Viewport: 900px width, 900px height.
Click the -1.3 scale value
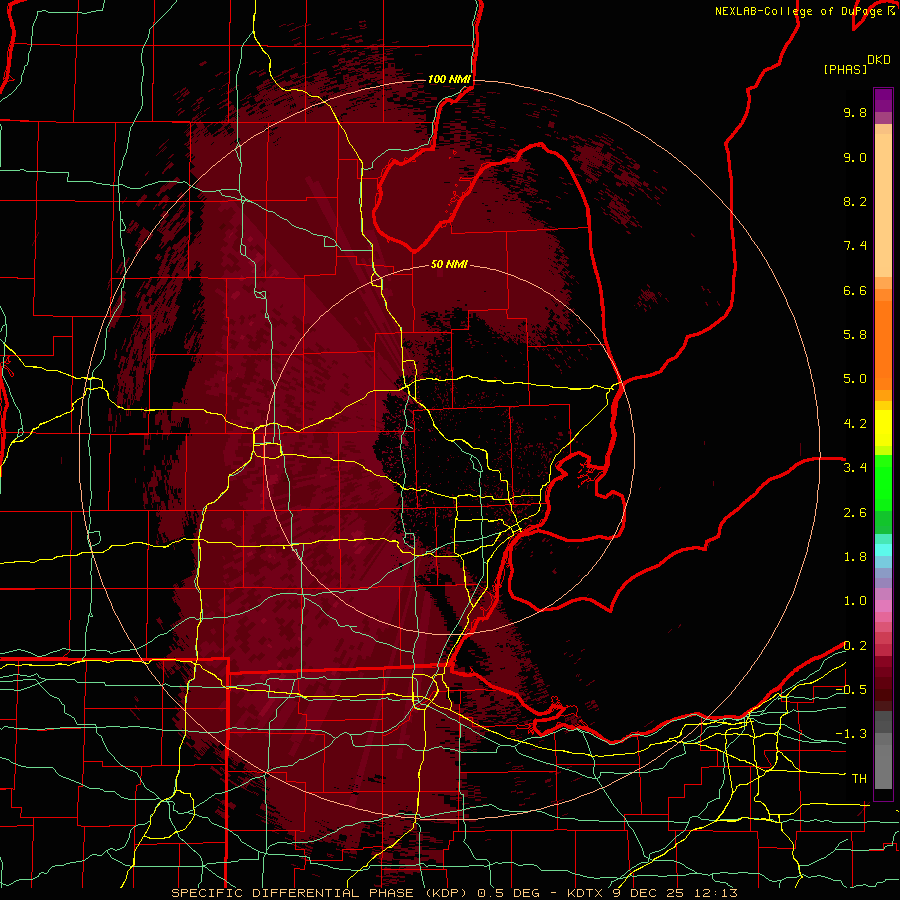(851, 734)
